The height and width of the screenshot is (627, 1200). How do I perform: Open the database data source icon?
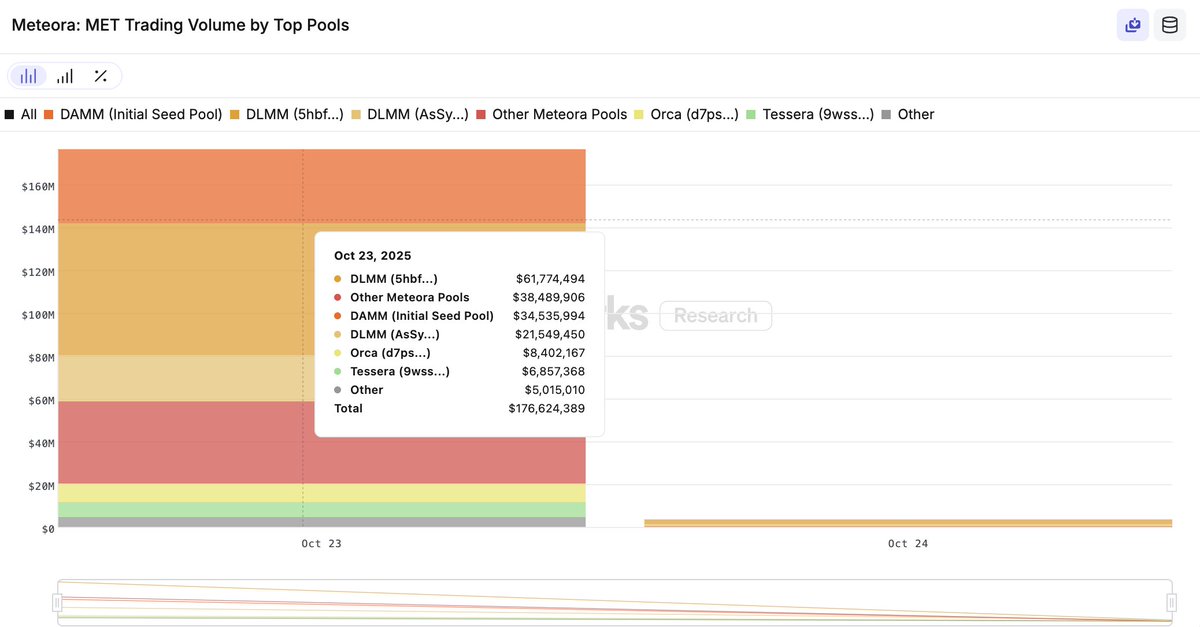(1169, 25)
